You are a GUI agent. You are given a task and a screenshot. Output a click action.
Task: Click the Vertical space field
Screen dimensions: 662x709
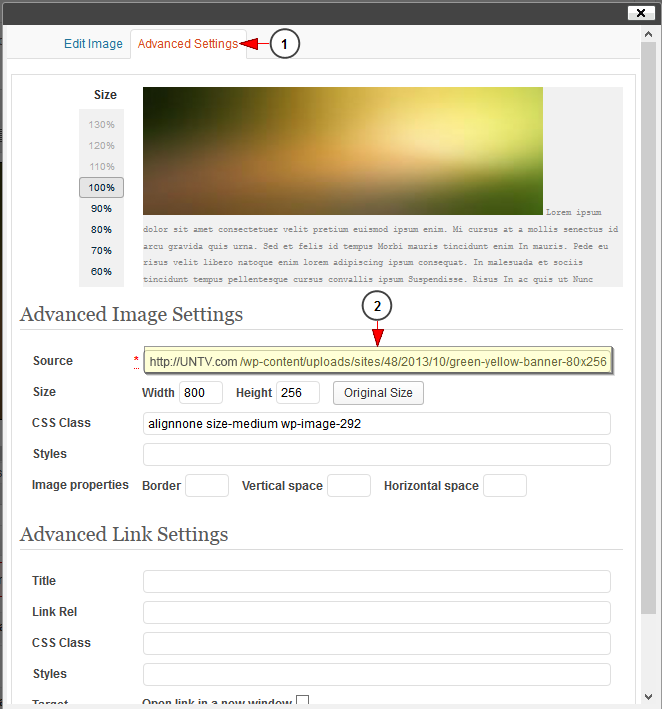tap(349, 486)
